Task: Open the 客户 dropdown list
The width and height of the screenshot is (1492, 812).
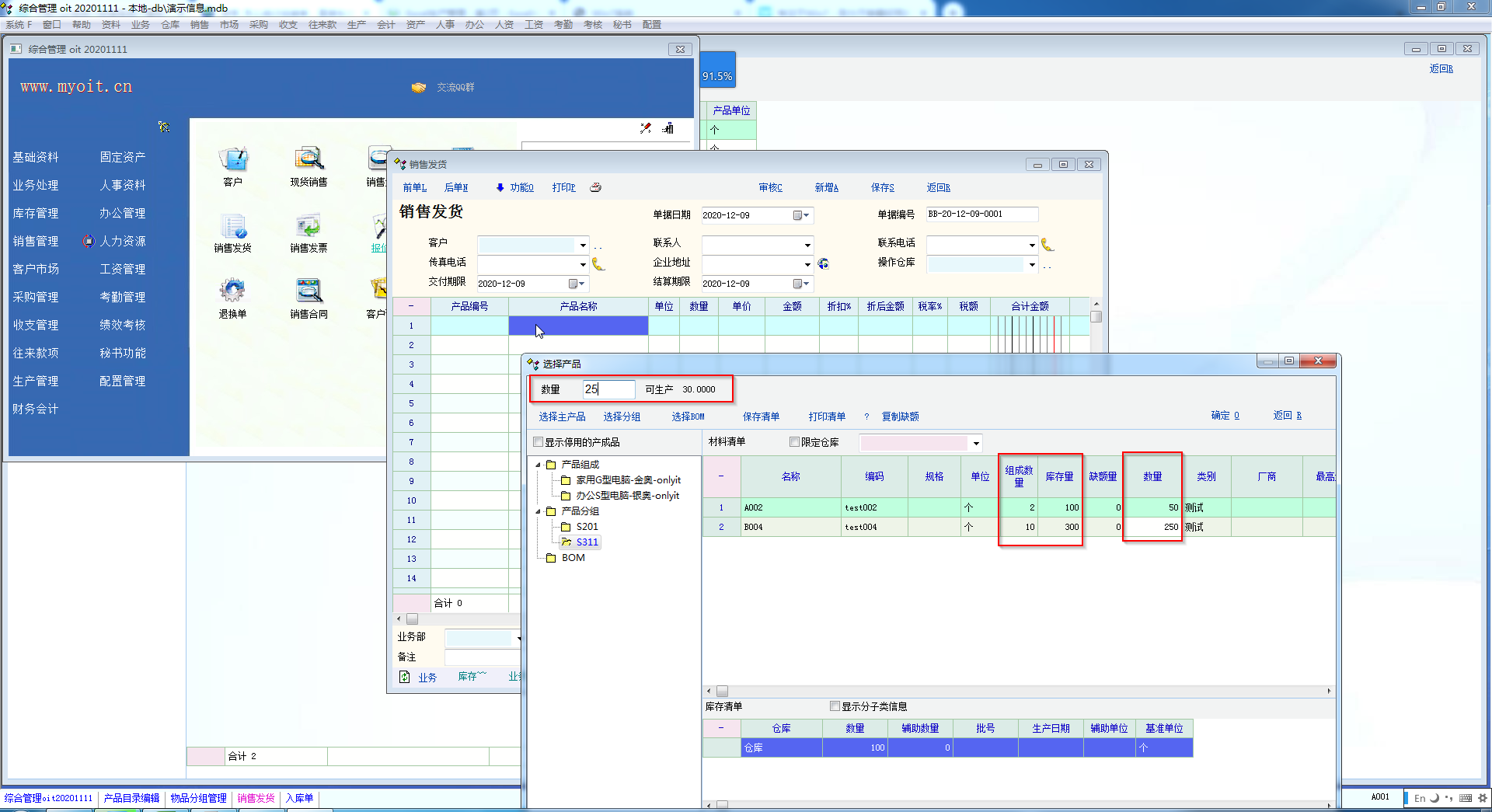Action: pyautogui.click(x=583, y=245)
